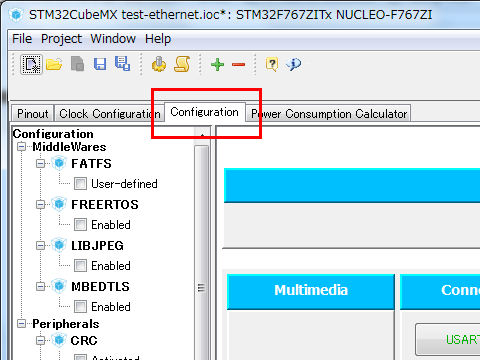This screenshot has width=480, height=360.
Task: Tick the FATFS User-defined checkbox
Action: 80,184
